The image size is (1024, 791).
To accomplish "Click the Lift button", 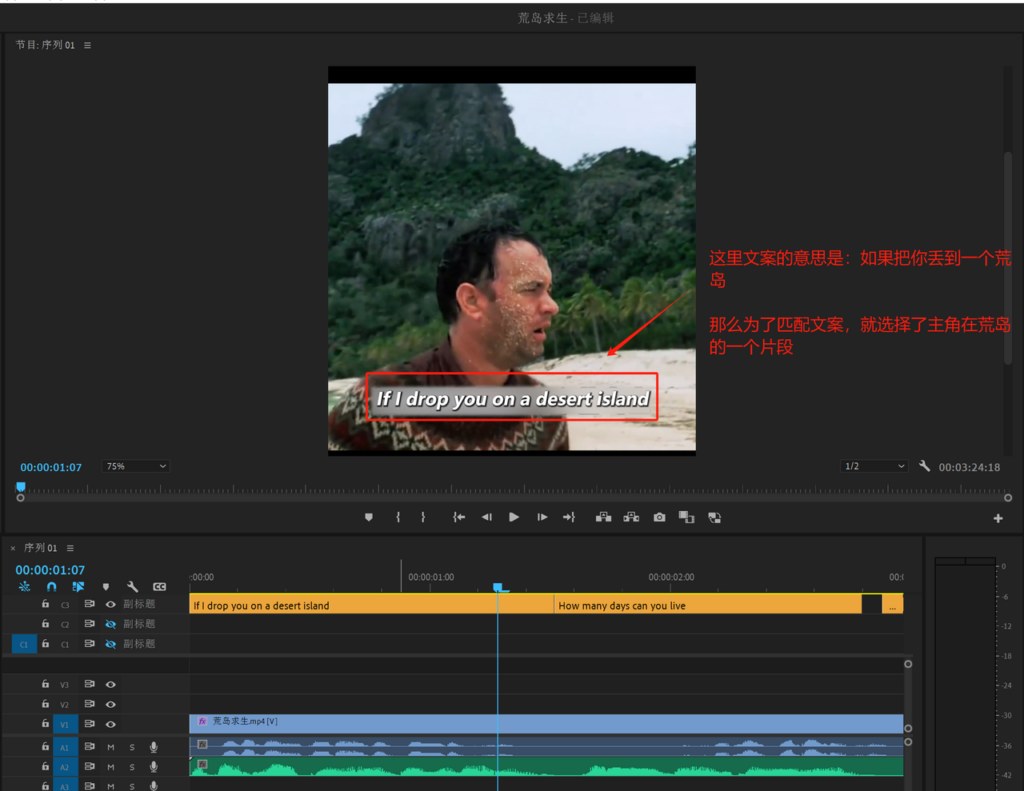I will (603, 517).
